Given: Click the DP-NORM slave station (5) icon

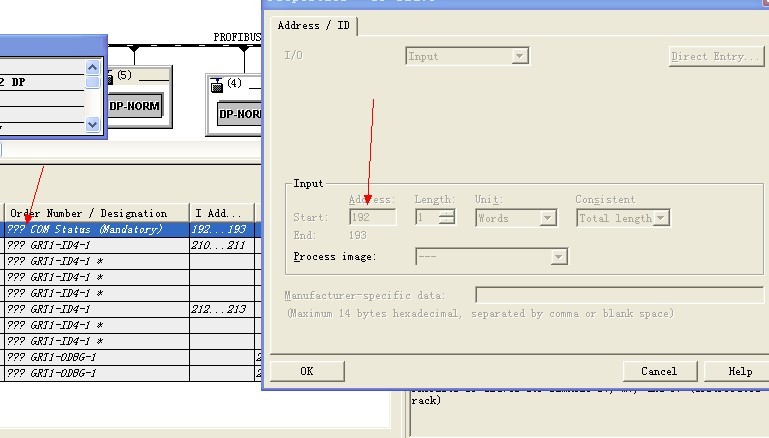Looking at the screenshot, I should (134, 106).
